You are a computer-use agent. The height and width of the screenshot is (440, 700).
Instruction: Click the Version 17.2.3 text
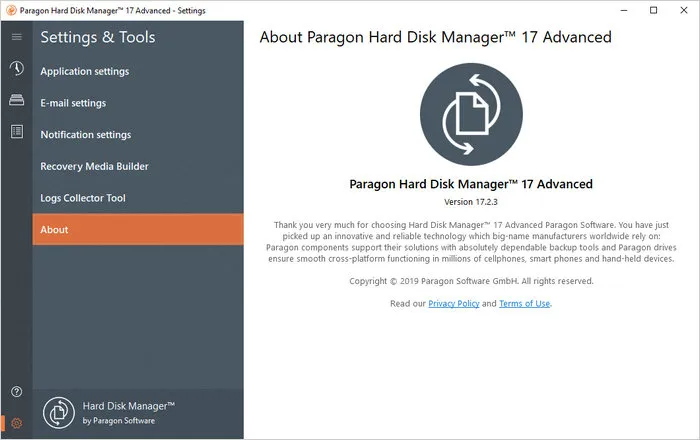471,202
